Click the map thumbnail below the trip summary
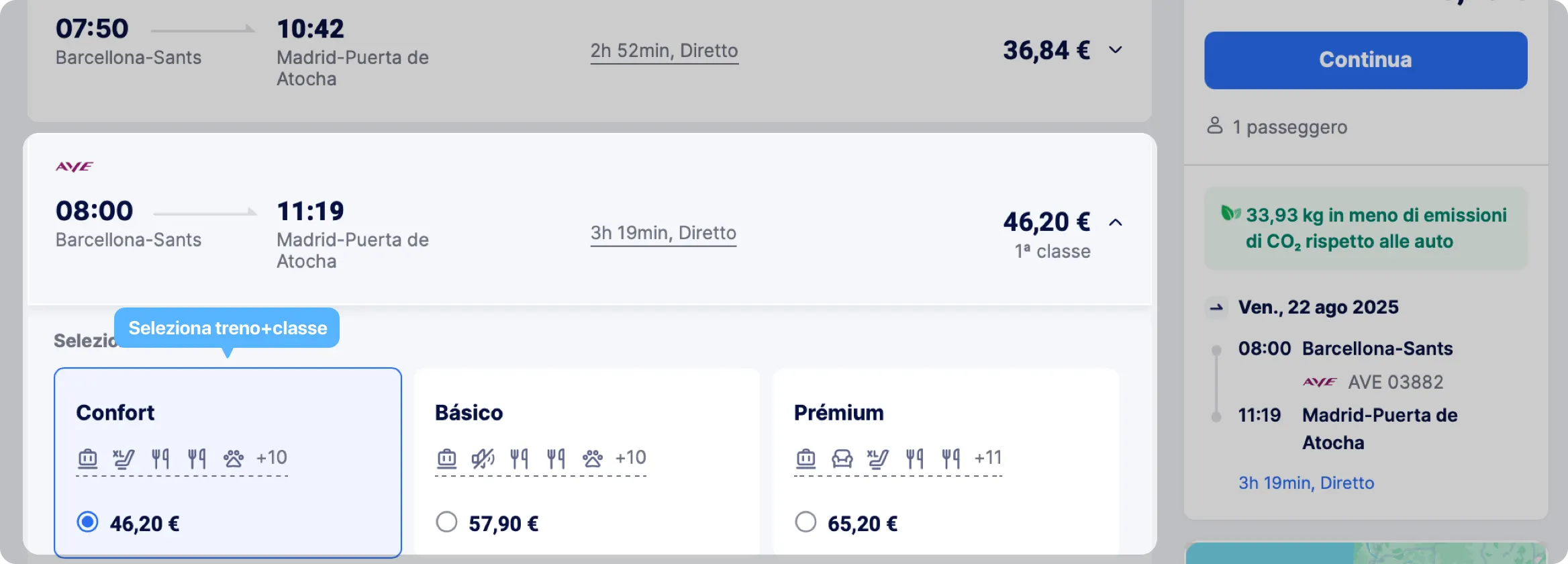This screenshot has width=1568, height=564. click(1366, 553)
